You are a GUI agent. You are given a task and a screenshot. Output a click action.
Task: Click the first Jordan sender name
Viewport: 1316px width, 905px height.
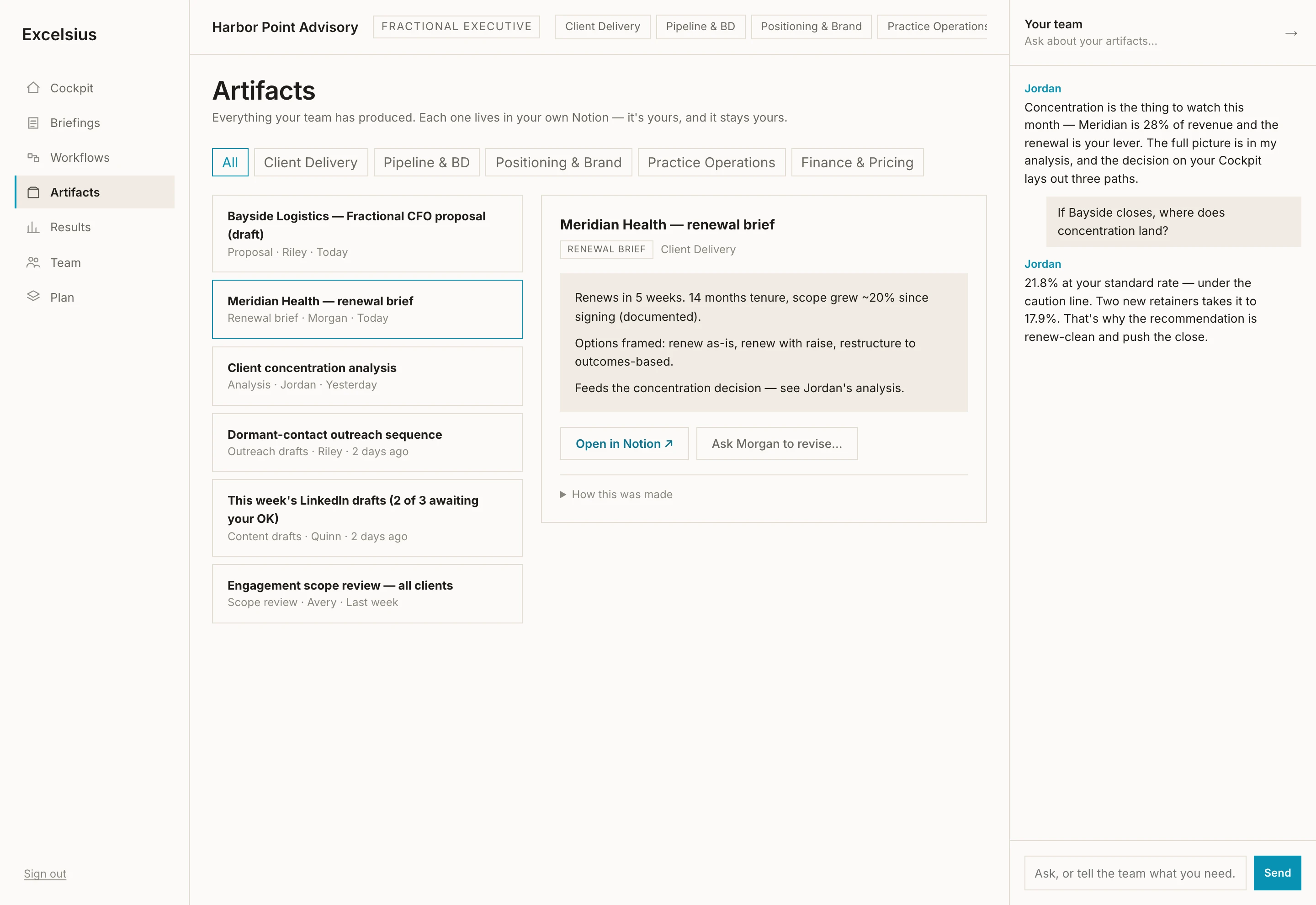point(1042,89)
